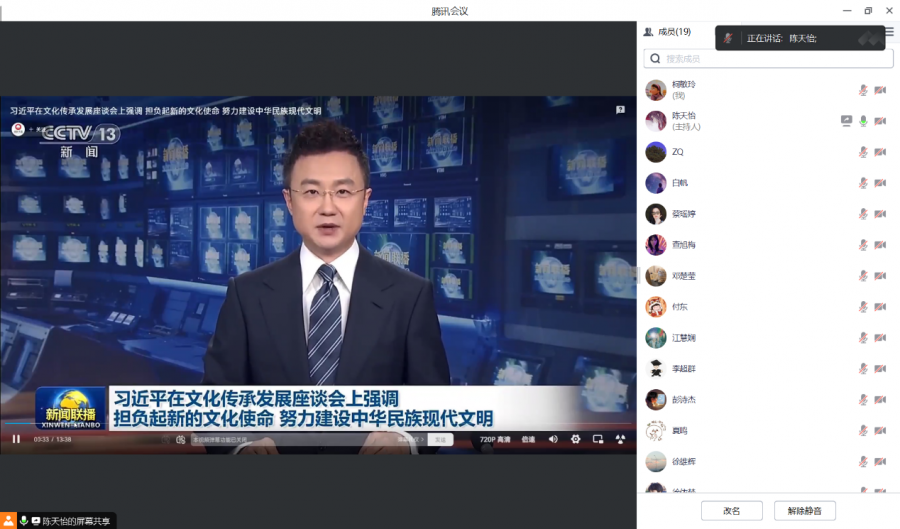
Task: Click the picture-in-picture icon in player
Action: click(x=598, y=439)
